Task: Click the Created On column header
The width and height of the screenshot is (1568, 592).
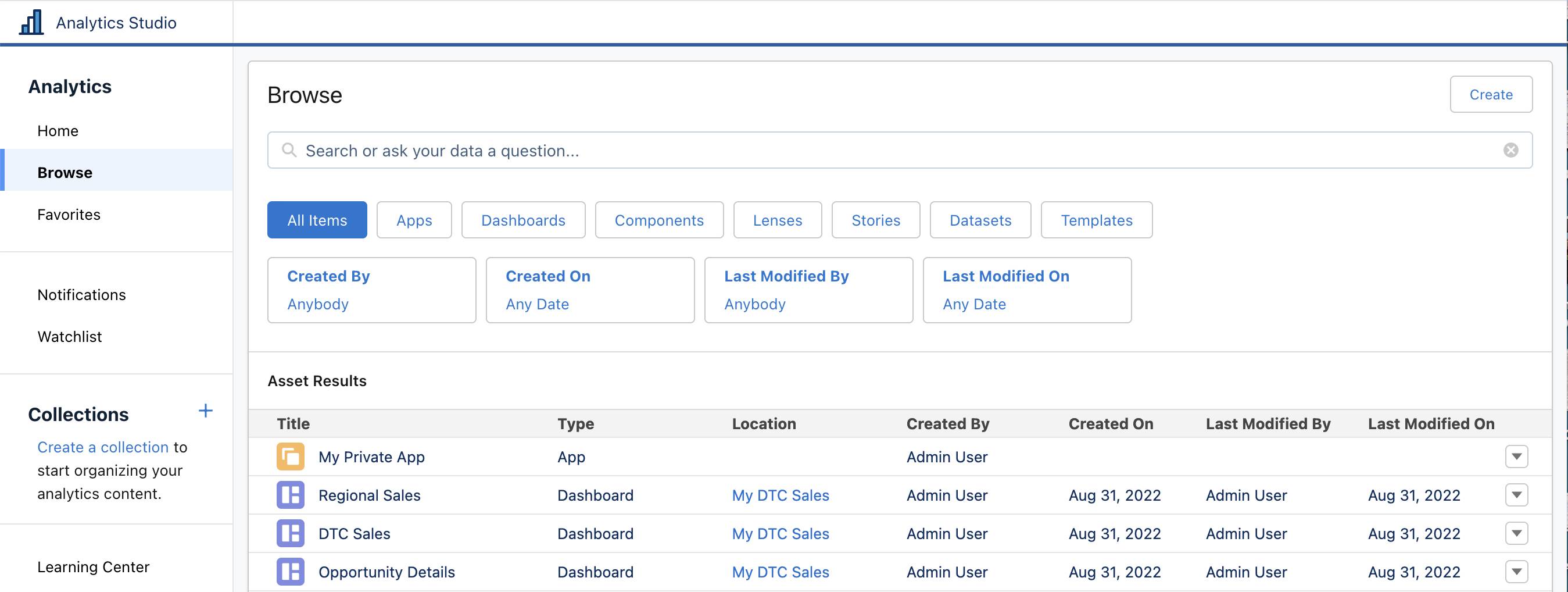Action: click(x=1111, y=424)
